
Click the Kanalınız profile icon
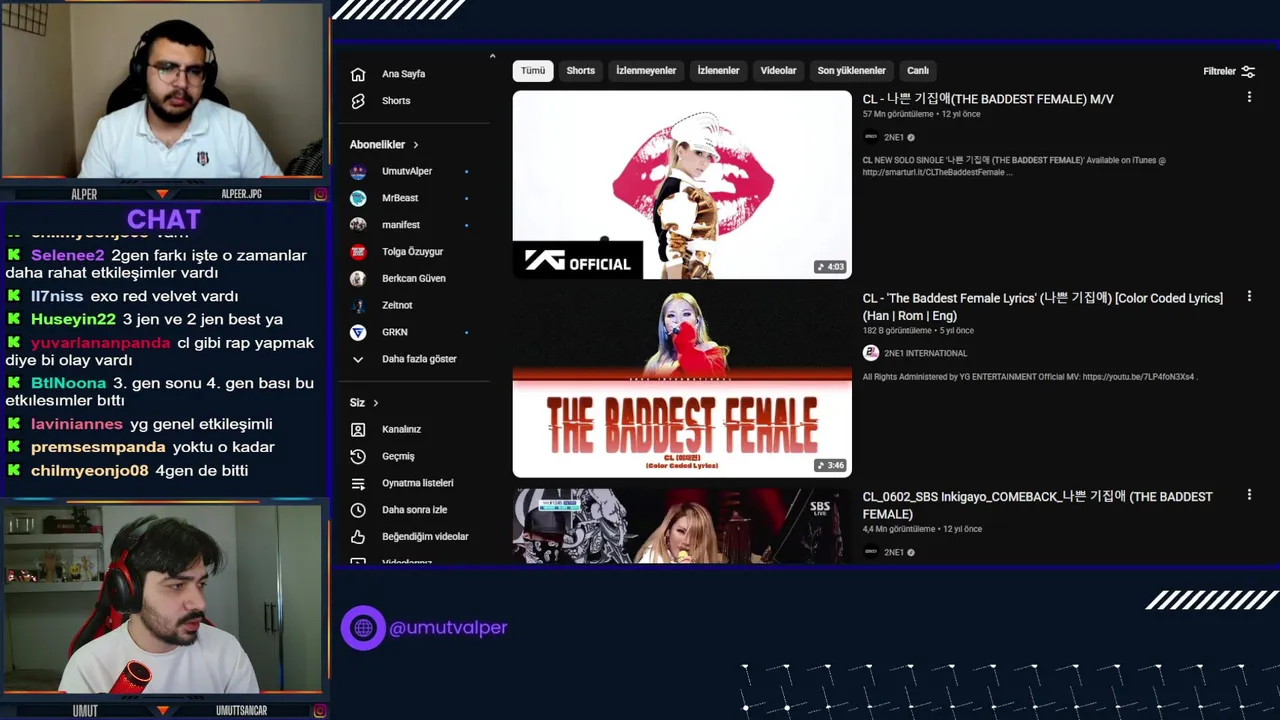[358, 429]
